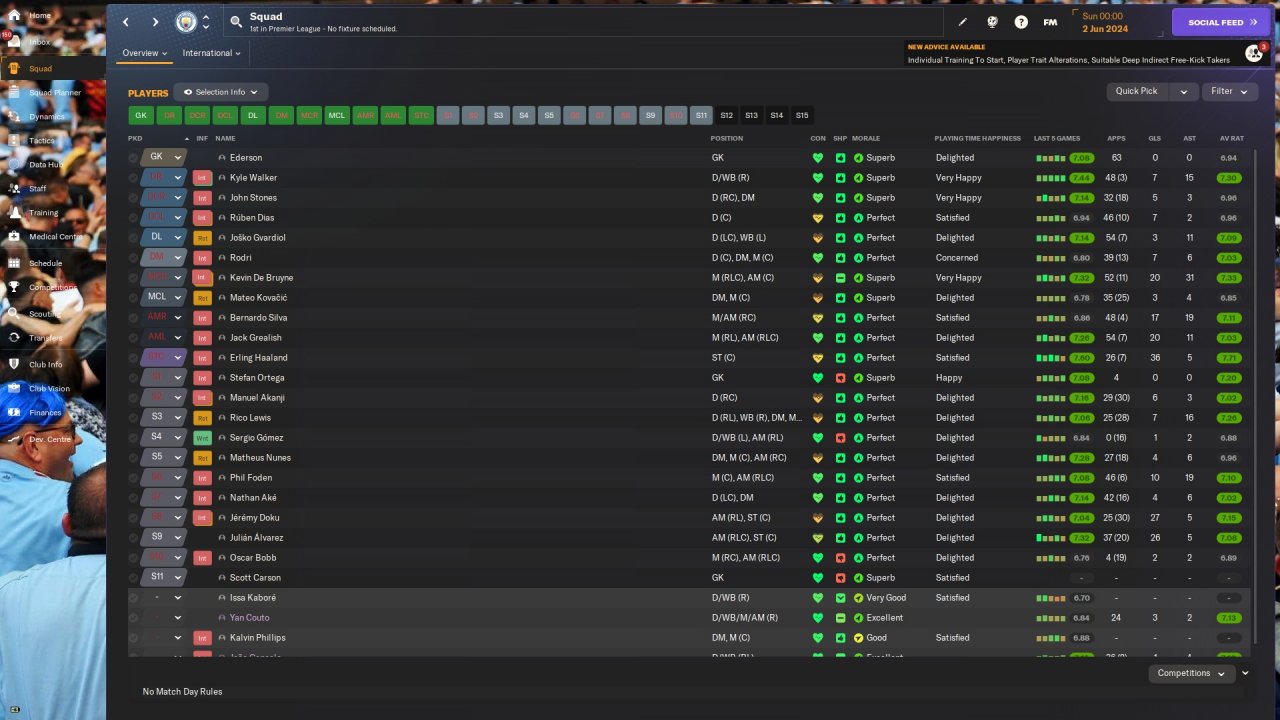Open the Overview tab menu
The height and width of the screenshot is (720, 1280).
pos(144,53)
